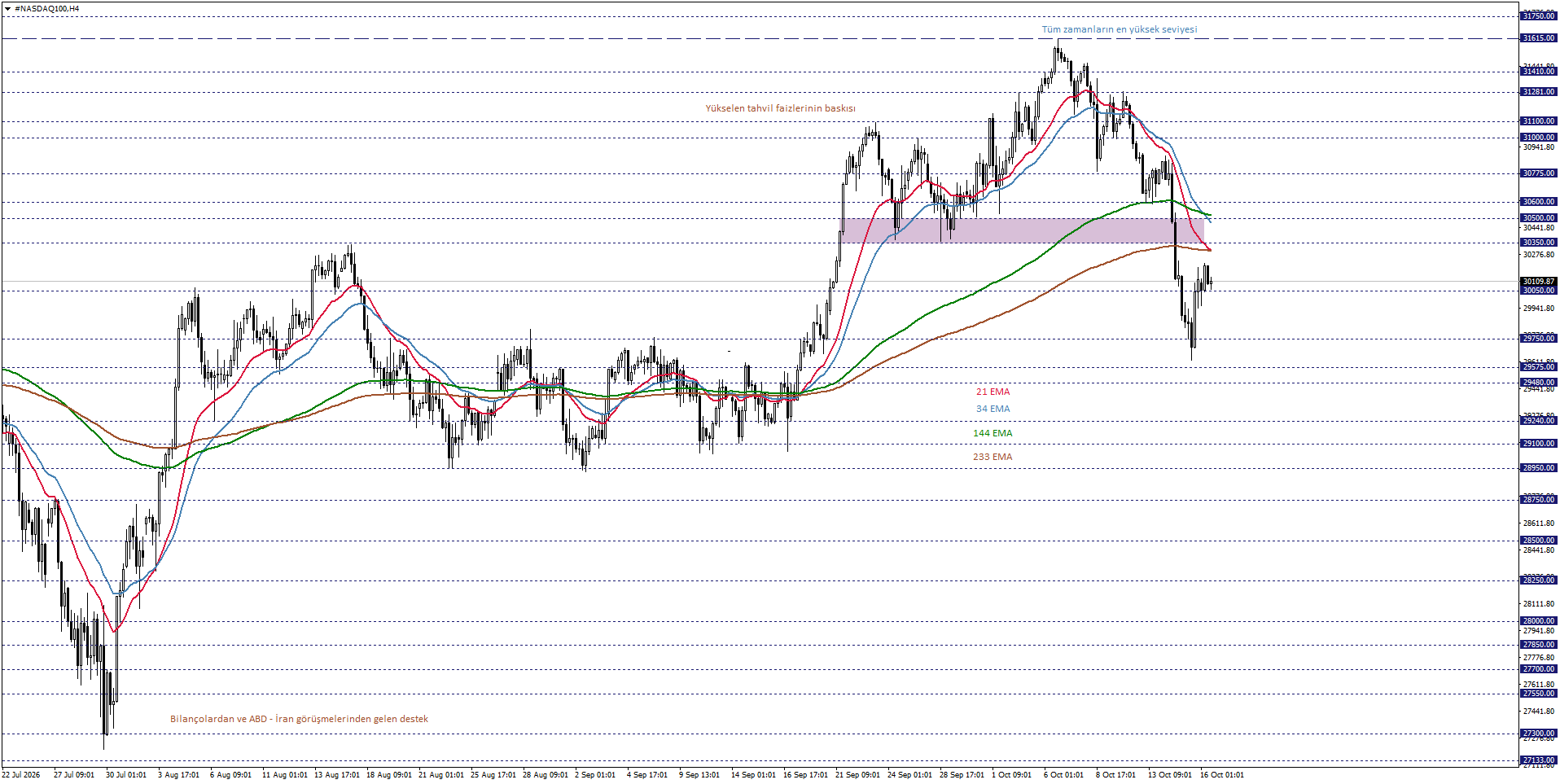Viewport: 1560px width, 784px height.
Task: Click the 28250.00 price level tag
Action: click(1538, 580)
